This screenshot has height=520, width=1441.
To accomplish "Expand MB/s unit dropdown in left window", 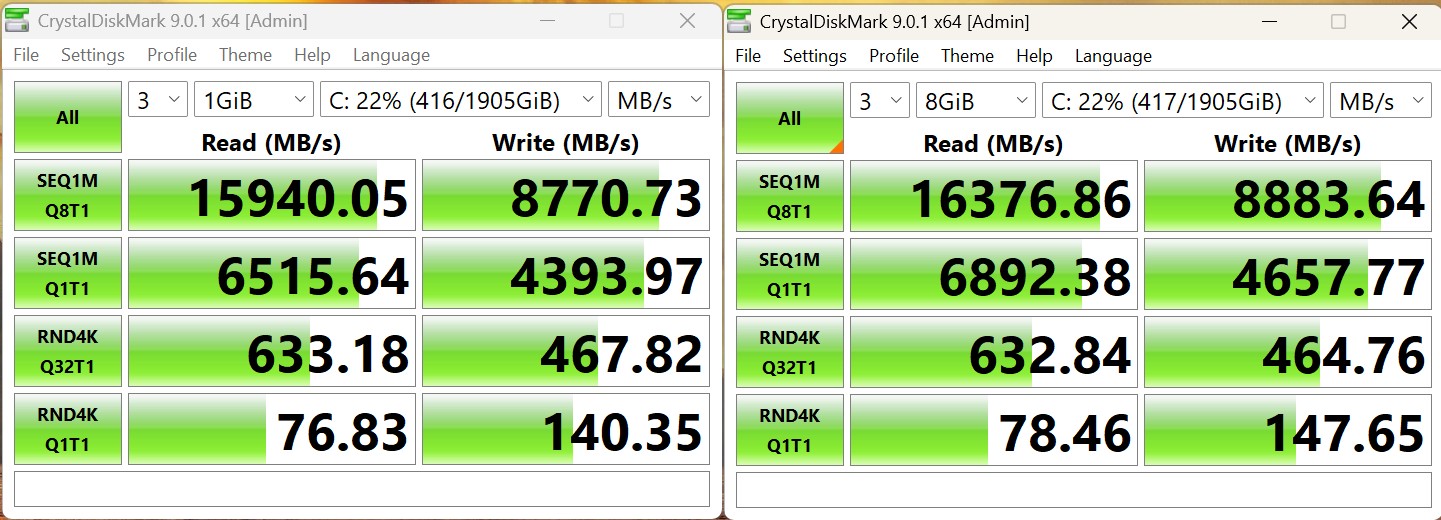I will click(659, 100).
